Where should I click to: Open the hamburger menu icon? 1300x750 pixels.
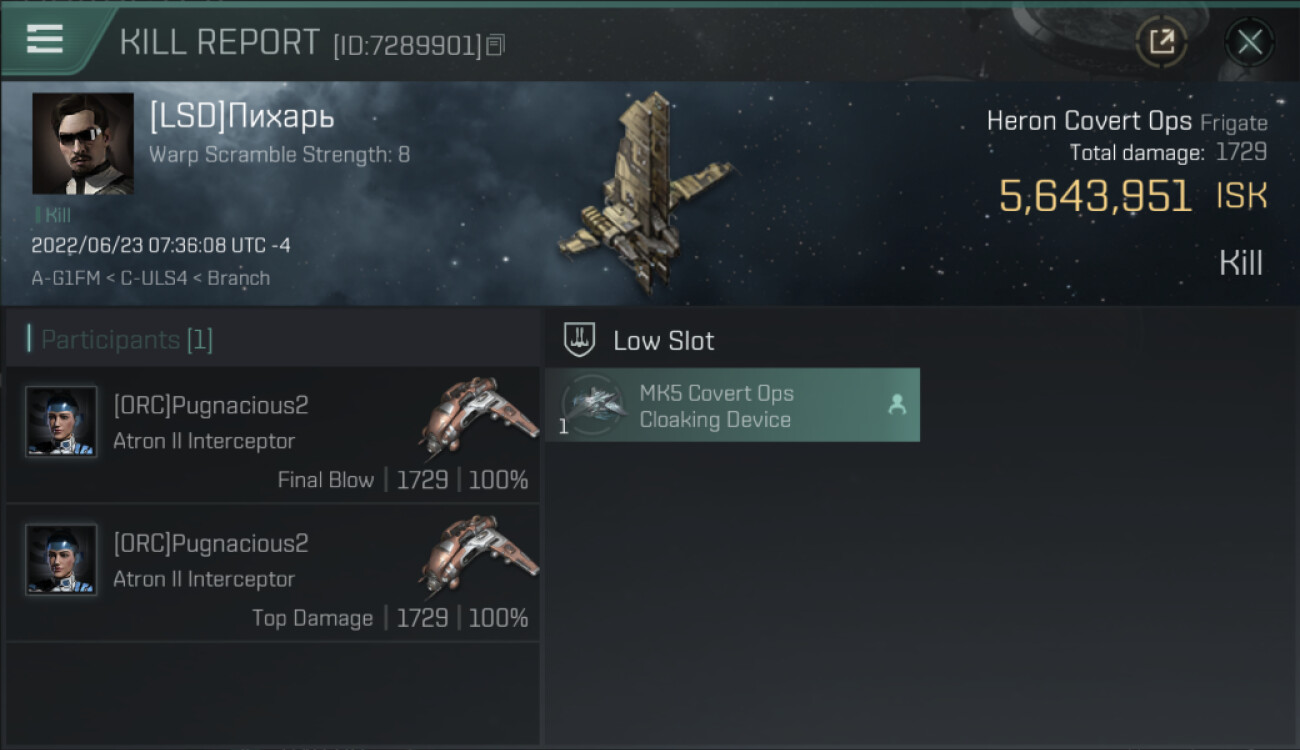45,39
